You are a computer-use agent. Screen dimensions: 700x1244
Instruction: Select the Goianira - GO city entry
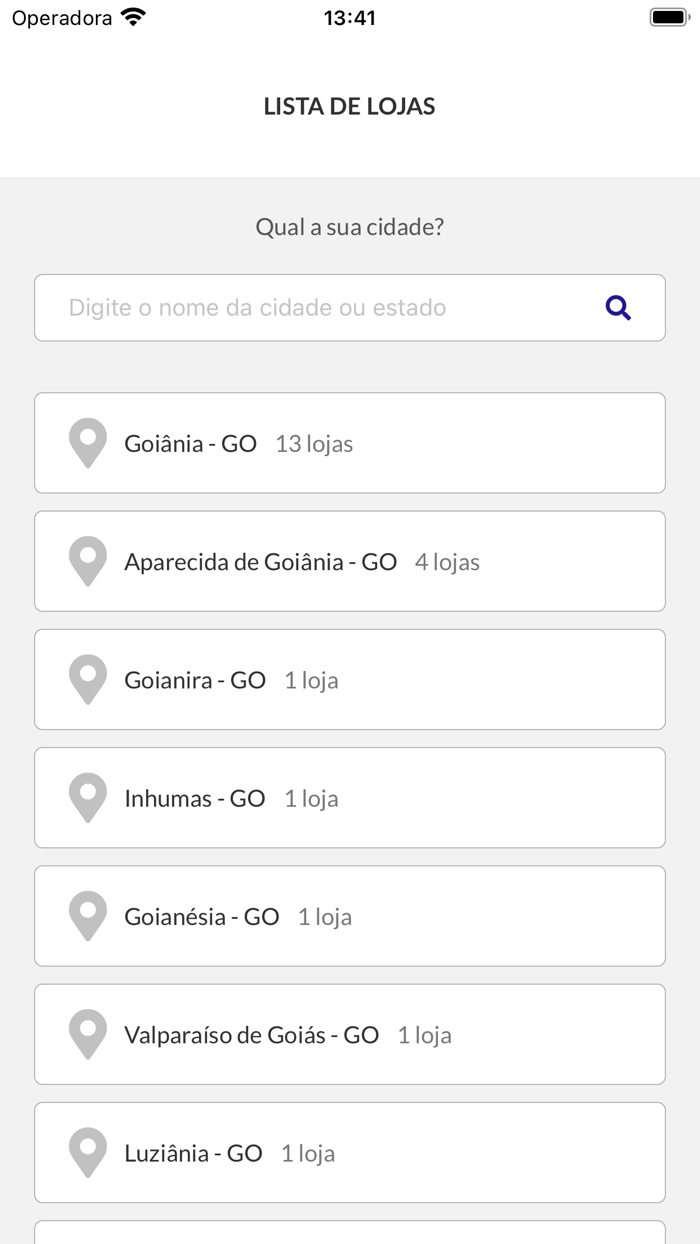[x=350, y=679]
